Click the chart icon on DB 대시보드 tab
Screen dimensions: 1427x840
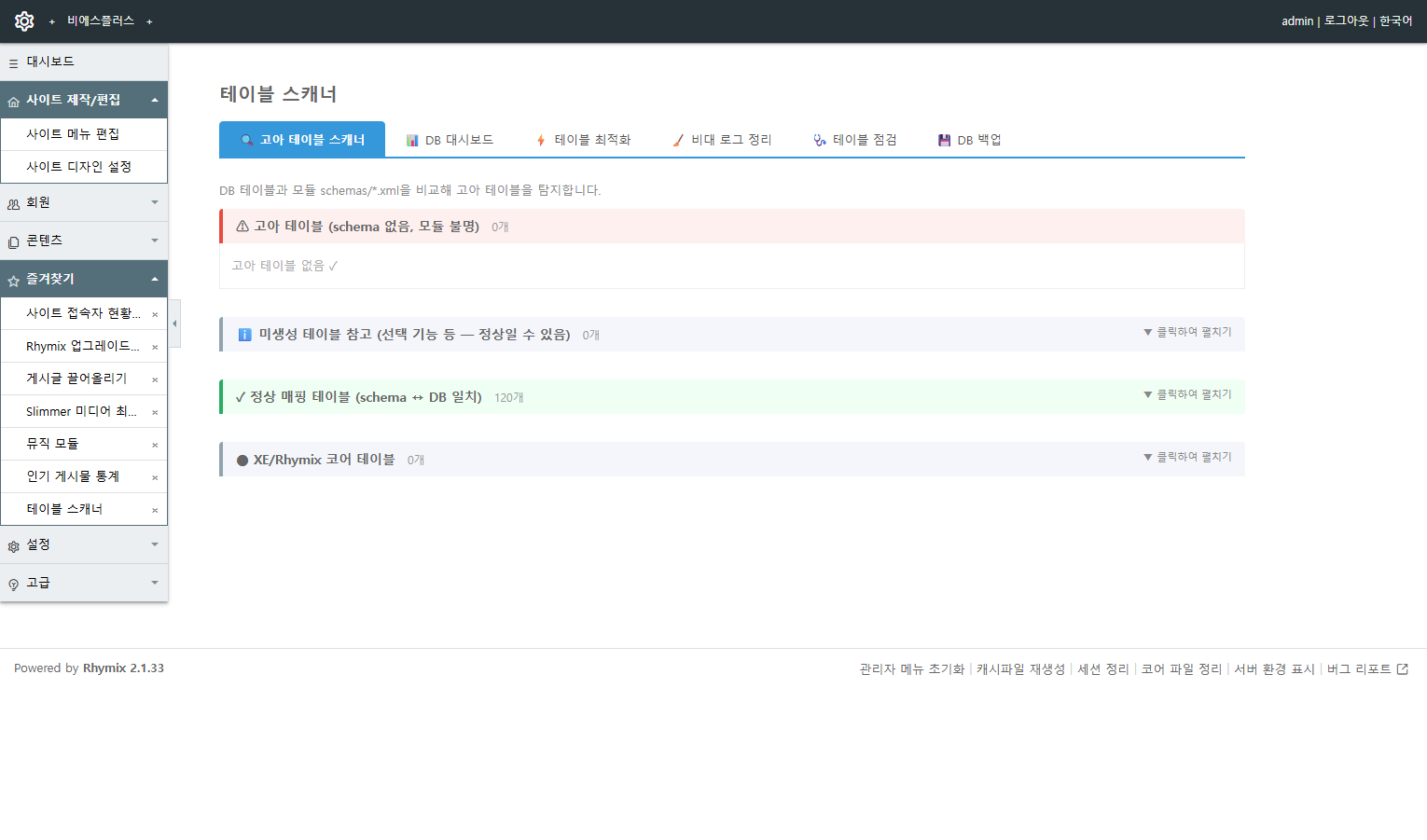(x=412, y=140)
